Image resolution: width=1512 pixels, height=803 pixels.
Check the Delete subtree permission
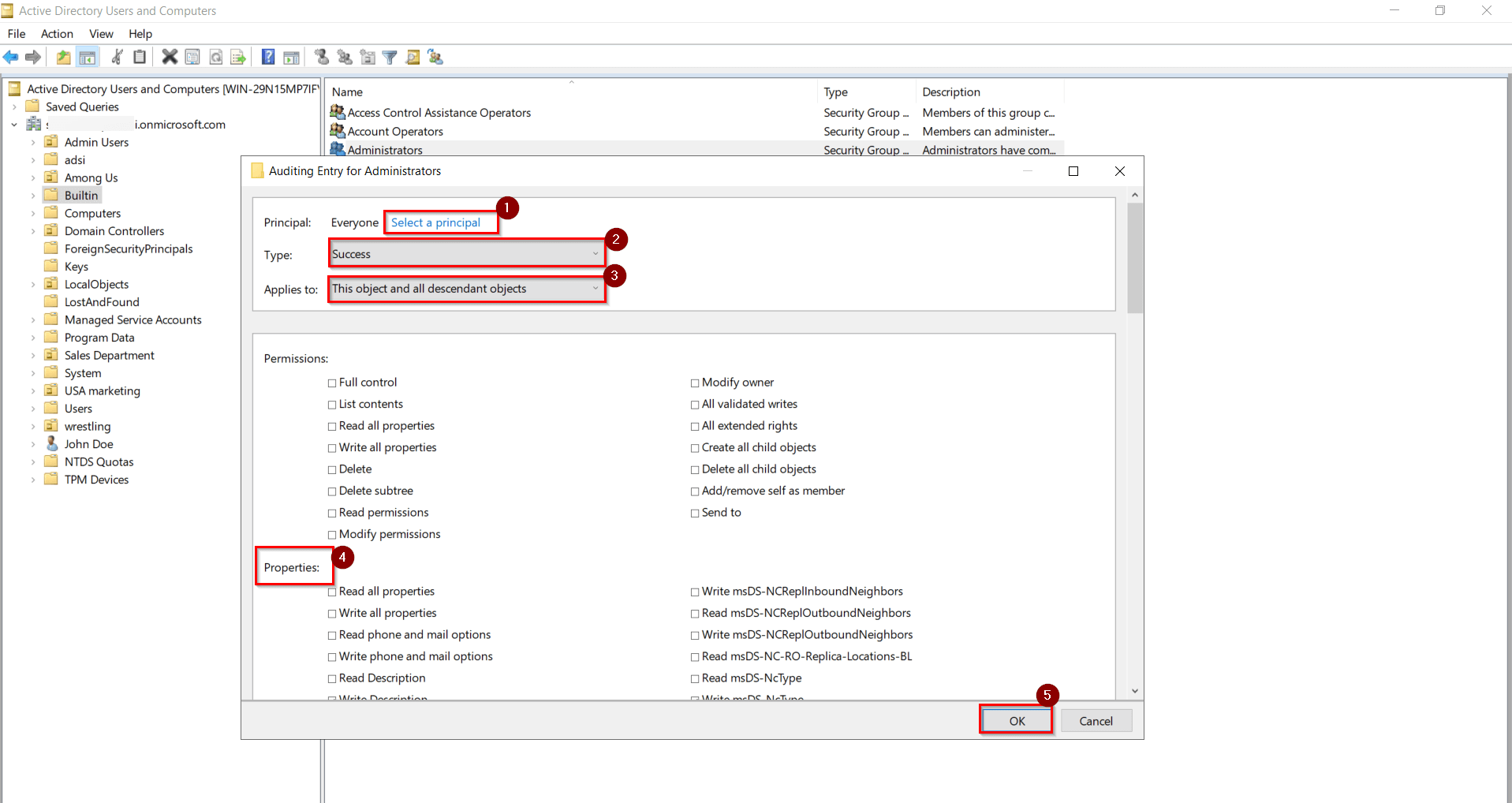[331, 491]
